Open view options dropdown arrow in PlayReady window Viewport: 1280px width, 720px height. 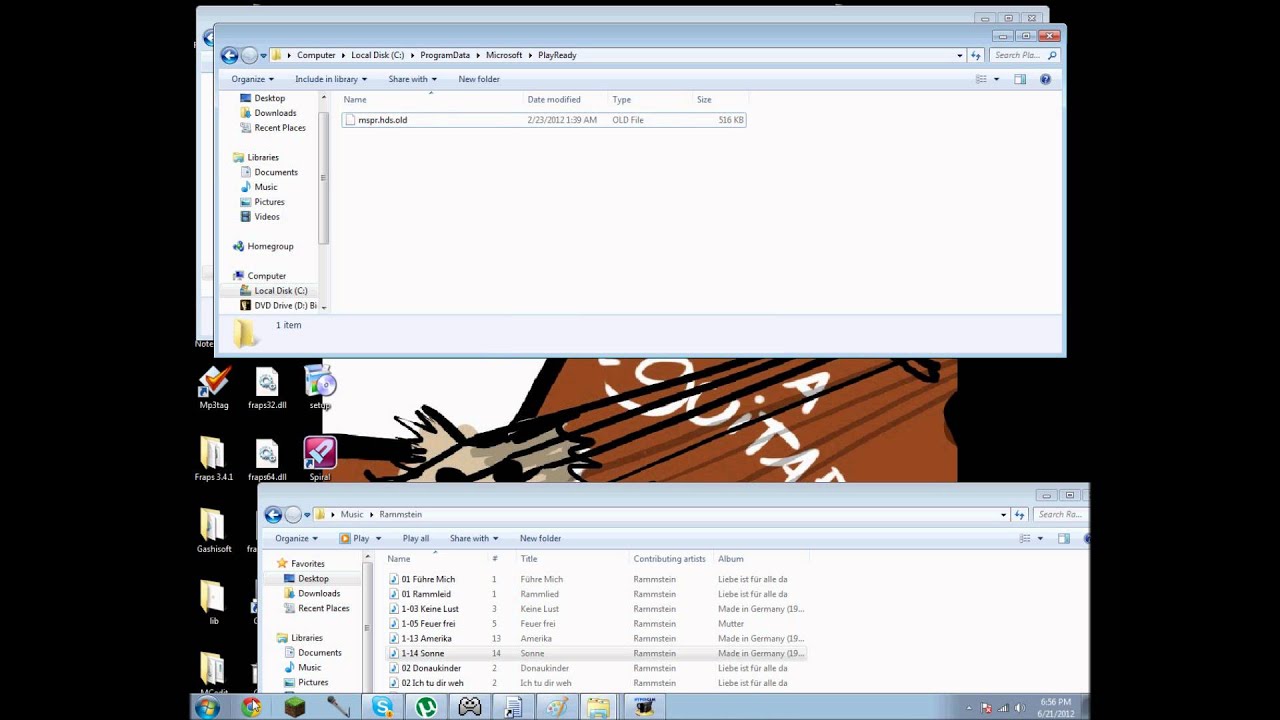[996, 79]
